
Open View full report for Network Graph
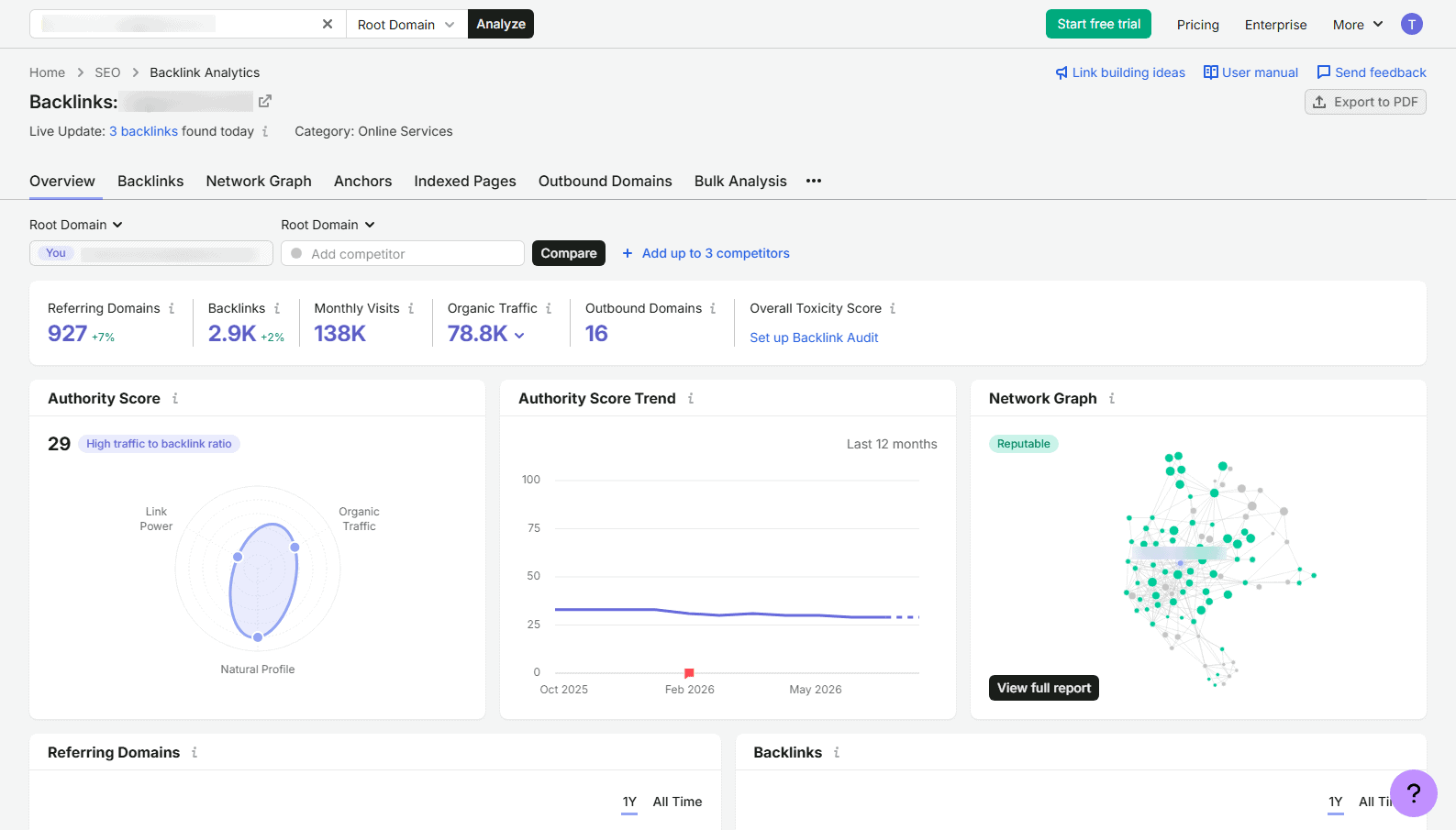pyautogui.click(x=1044, y=688)
